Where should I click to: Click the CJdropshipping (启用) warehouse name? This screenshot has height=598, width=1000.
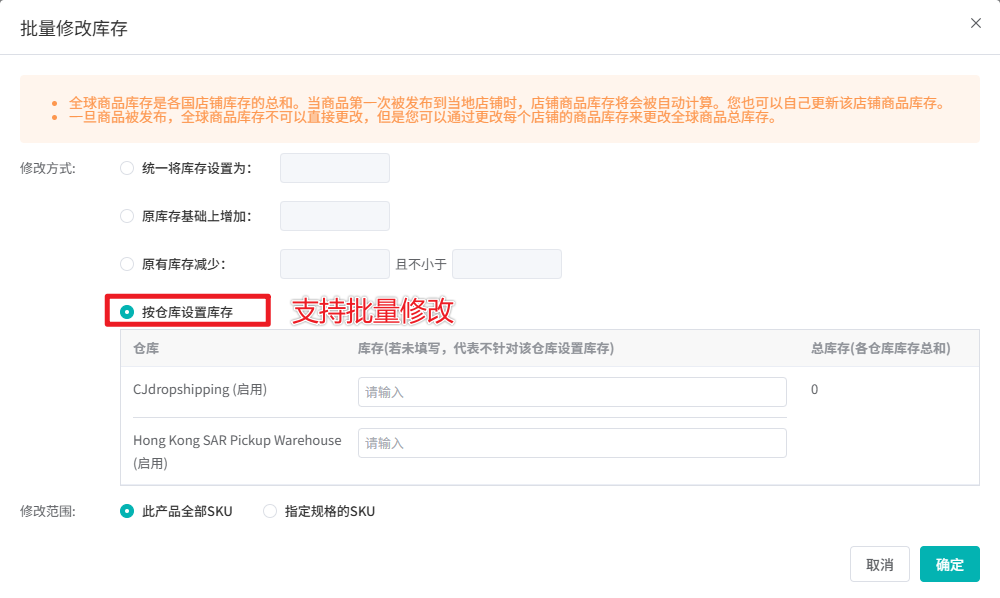click(200, 390)
